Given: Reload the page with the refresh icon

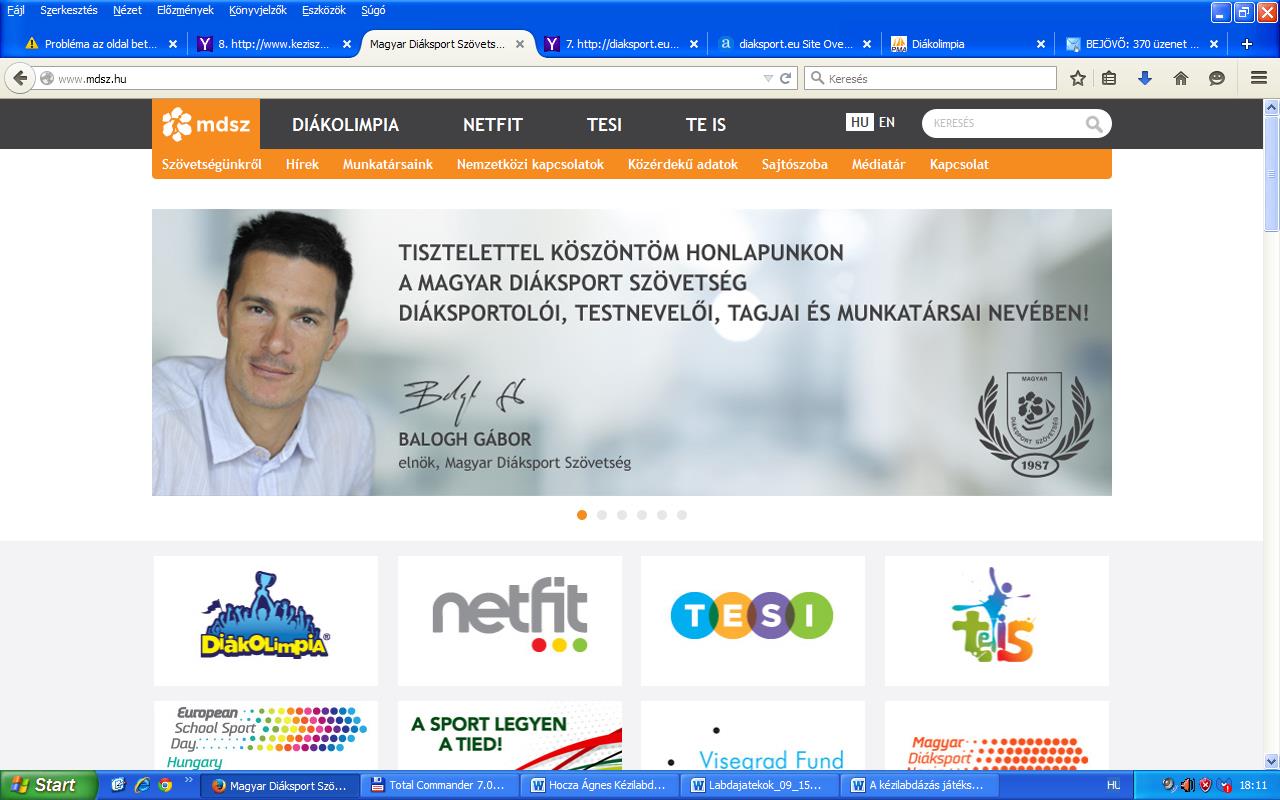Looking at the screenshot, I should tap(786, 78).
